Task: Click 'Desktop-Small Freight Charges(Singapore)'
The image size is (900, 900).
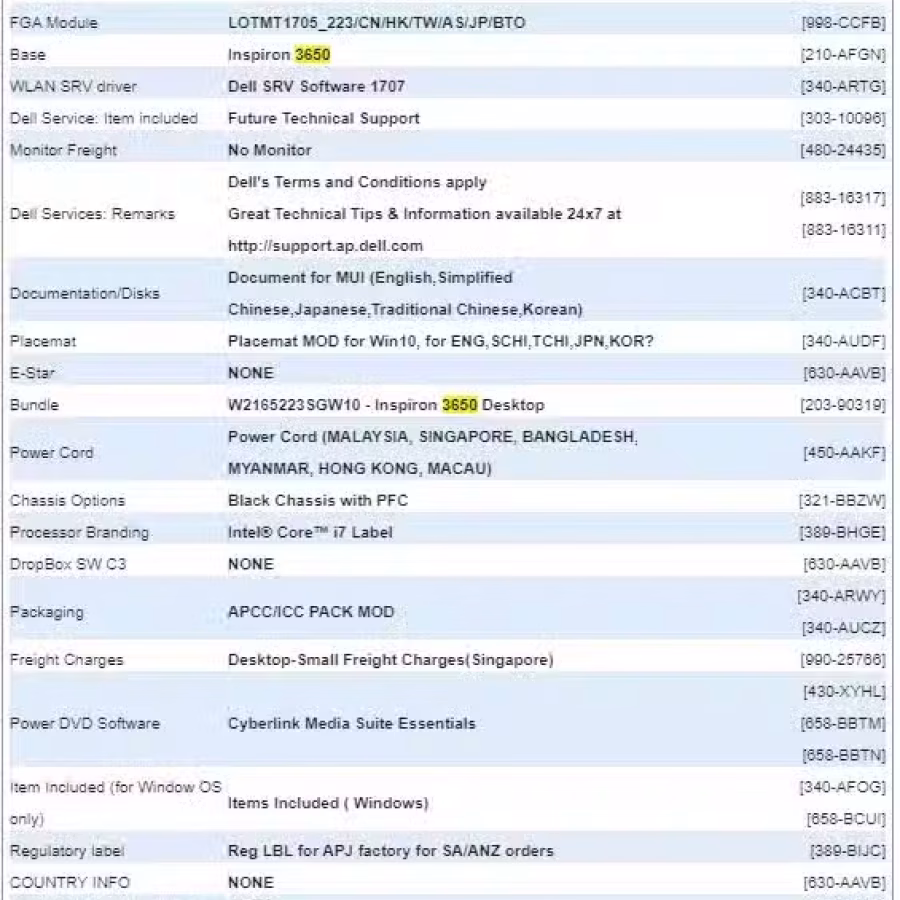Action: 391,660
